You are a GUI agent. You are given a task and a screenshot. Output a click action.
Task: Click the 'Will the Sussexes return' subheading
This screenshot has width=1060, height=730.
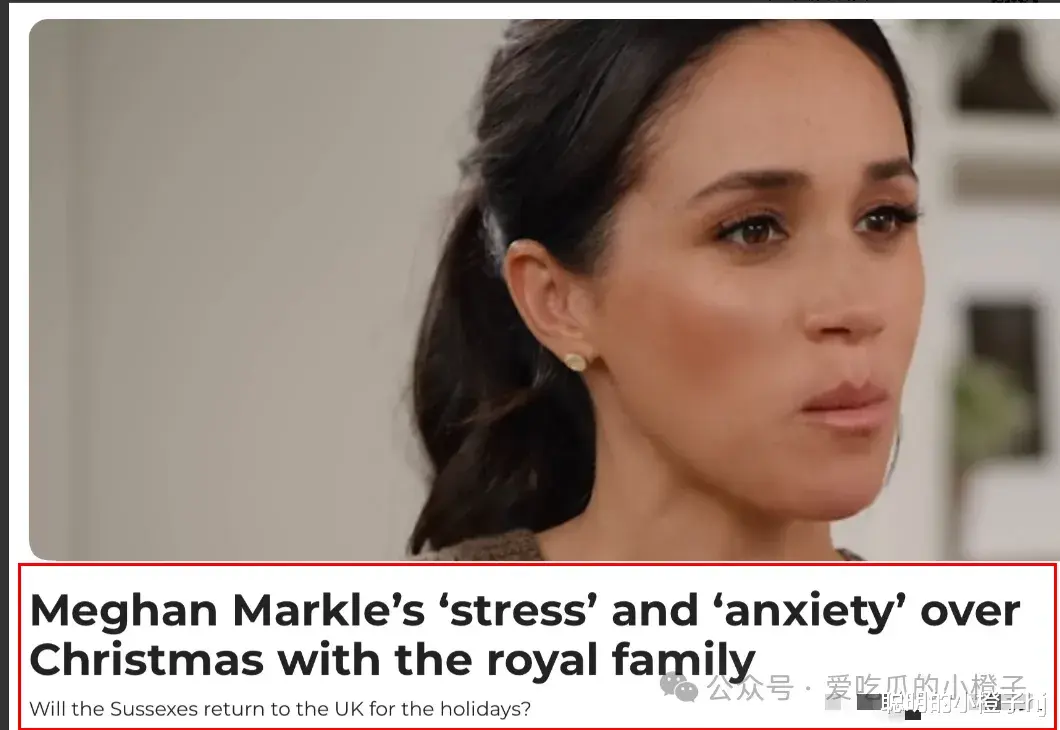(x=280, y=709)
